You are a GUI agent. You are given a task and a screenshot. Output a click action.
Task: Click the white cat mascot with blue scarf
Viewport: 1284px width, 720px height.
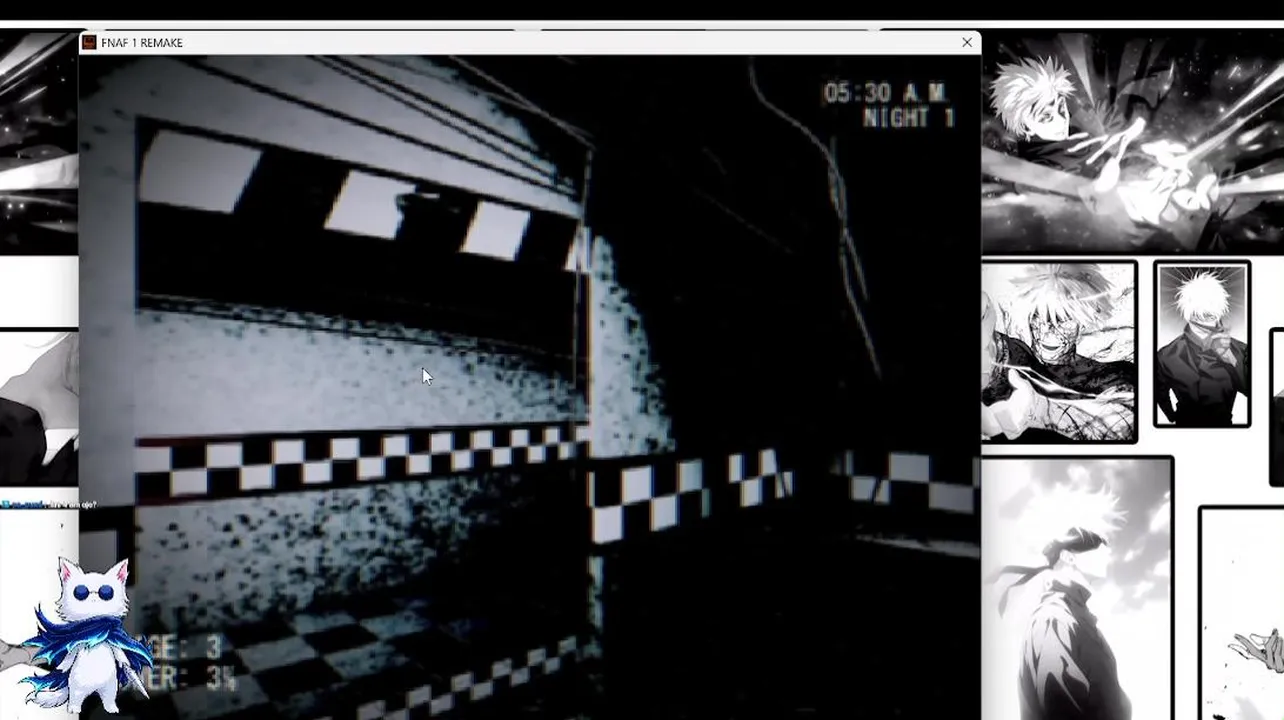[88, 637]
